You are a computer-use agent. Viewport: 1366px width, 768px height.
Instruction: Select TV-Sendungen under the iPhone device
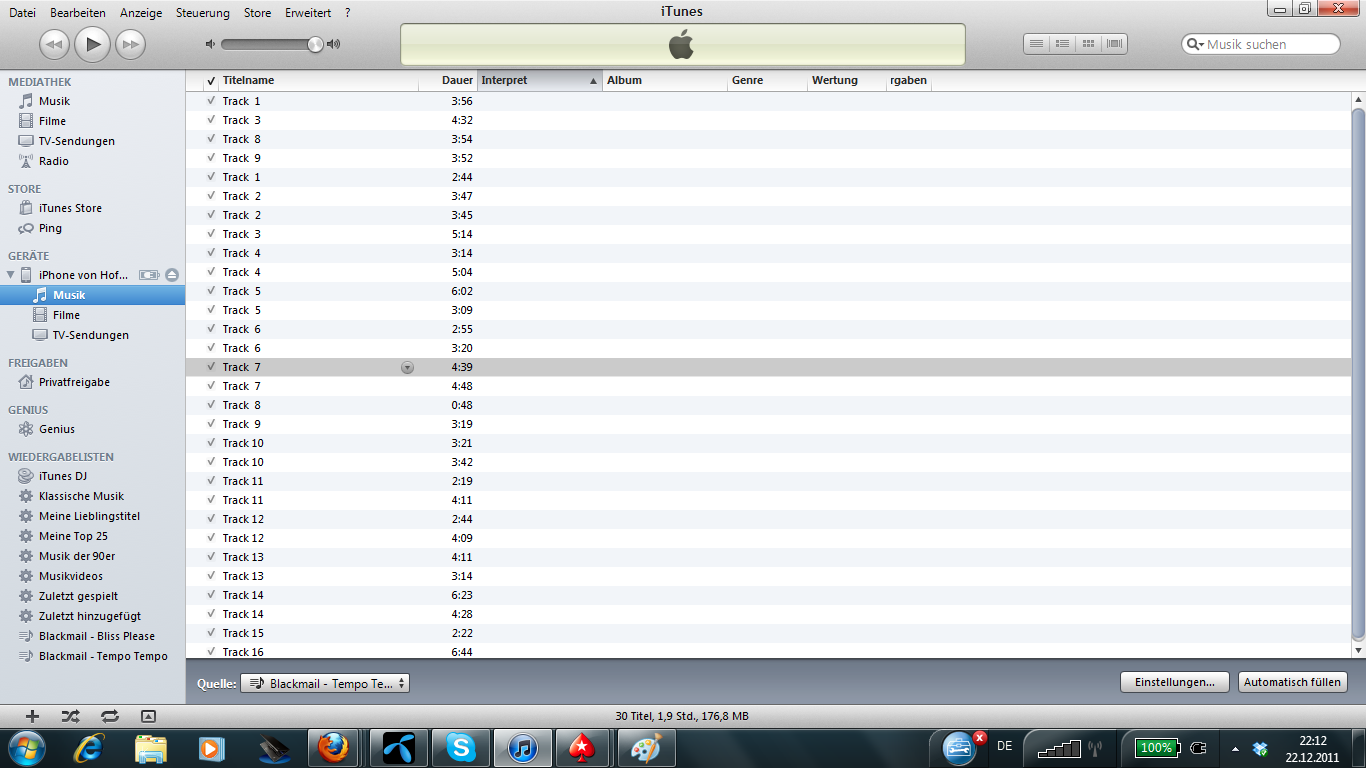click(90, 335)
